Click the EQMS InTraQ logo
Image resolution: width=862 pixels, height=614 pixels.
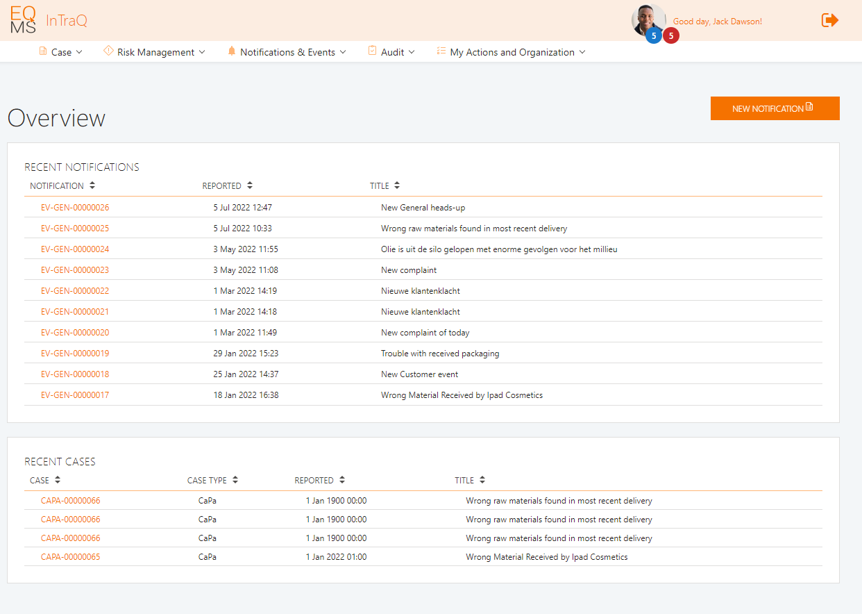[48, 20]
